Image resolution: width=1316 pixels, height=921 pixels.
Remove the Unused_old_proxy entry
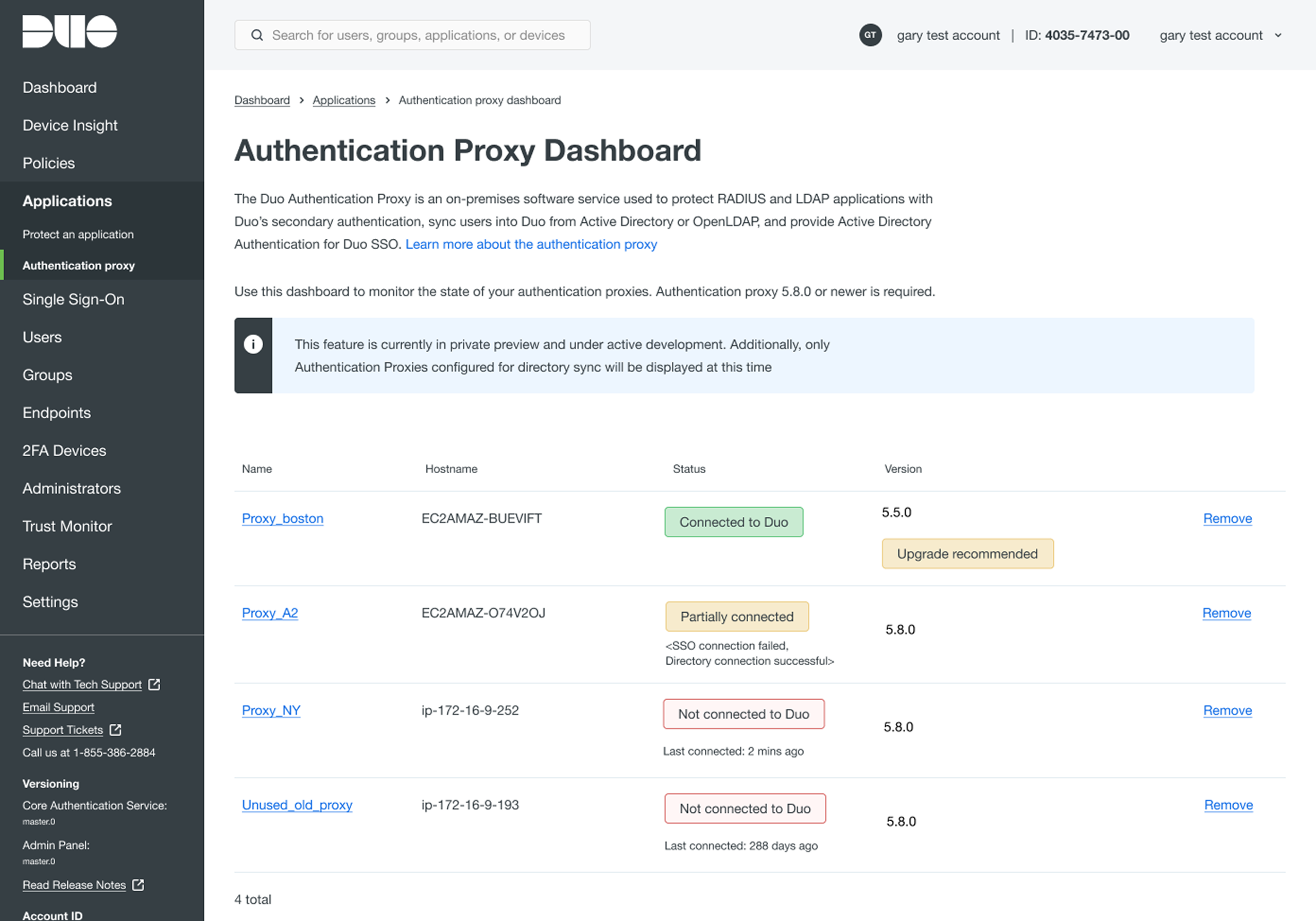[x=1228, y=805]
